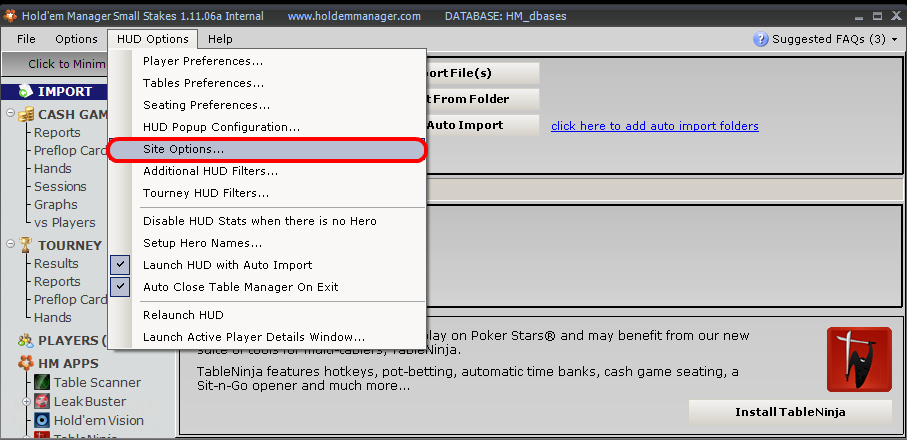
Task: Select the PLAYERS section label
Action: click(72, 341)
